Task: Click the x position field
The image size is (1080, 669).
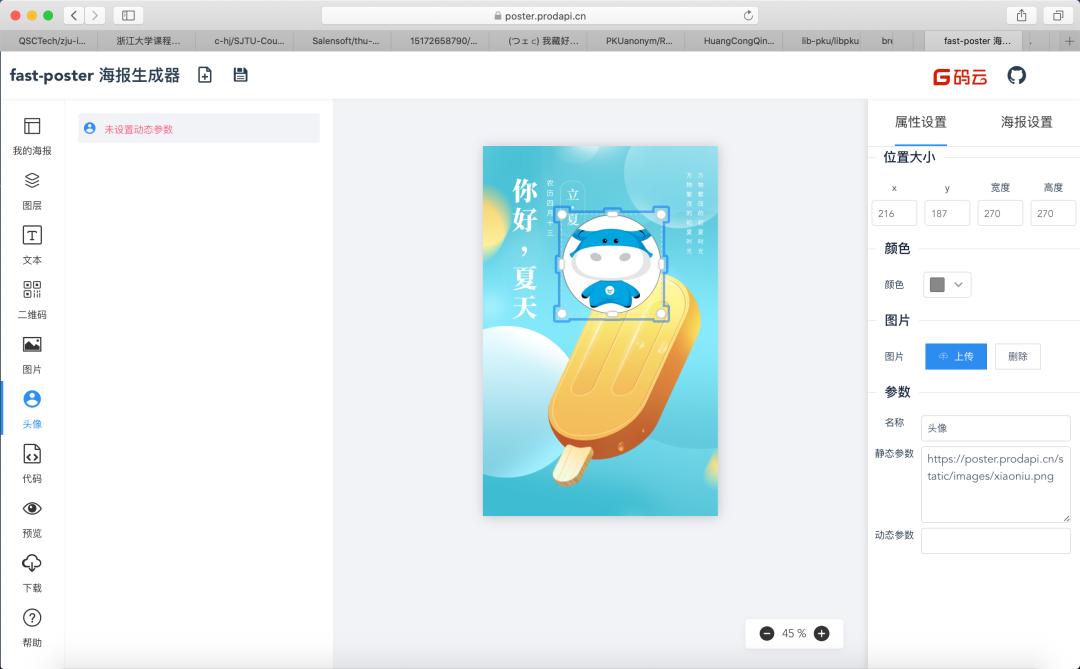Action: coord(893,214)
